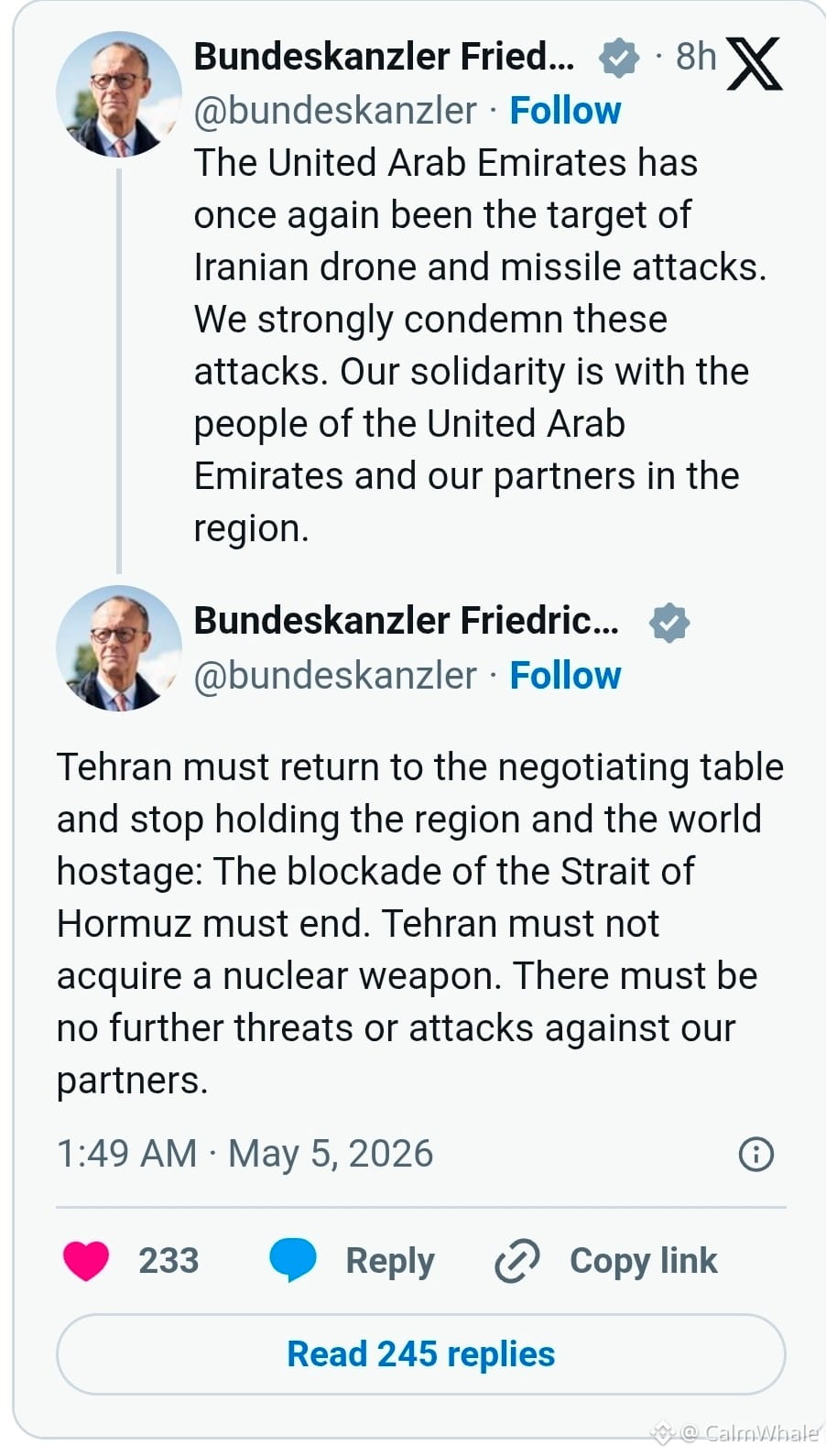The height and width of the screenshot is (1456, 826).
Task: Click the Bundeskanzler Fried... display name
Action: (x=384, y=57)
